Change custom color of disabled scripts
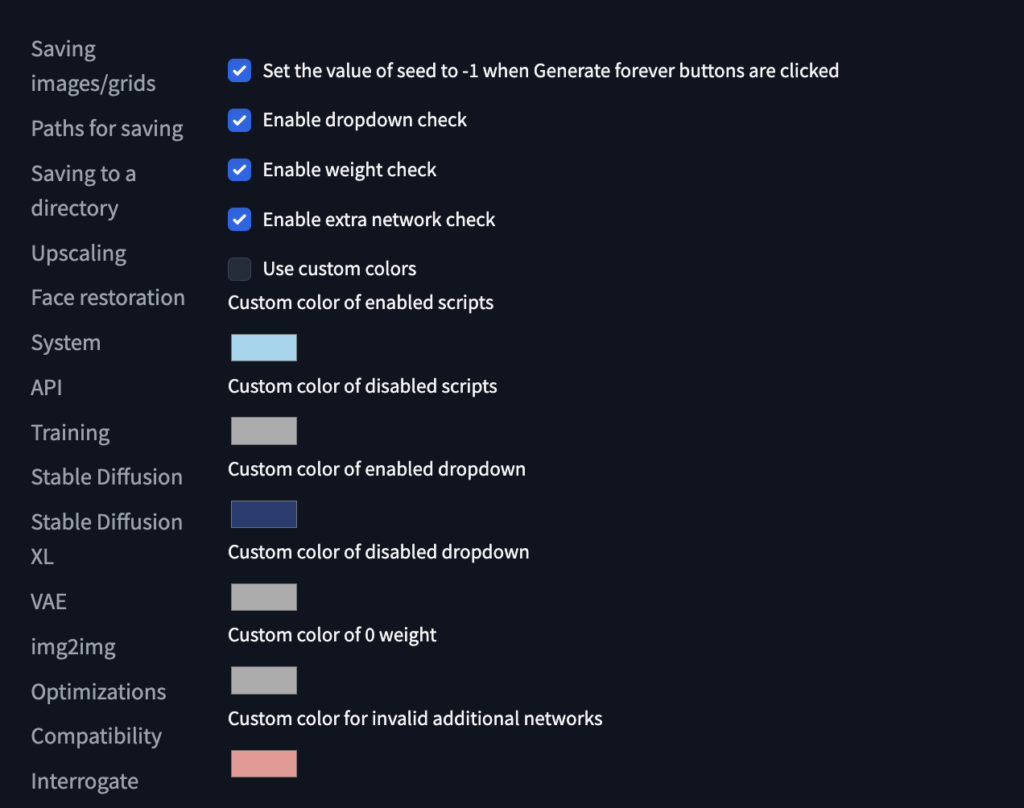Viewport: 1024px width, 808px height. click(x=263, y=430)
